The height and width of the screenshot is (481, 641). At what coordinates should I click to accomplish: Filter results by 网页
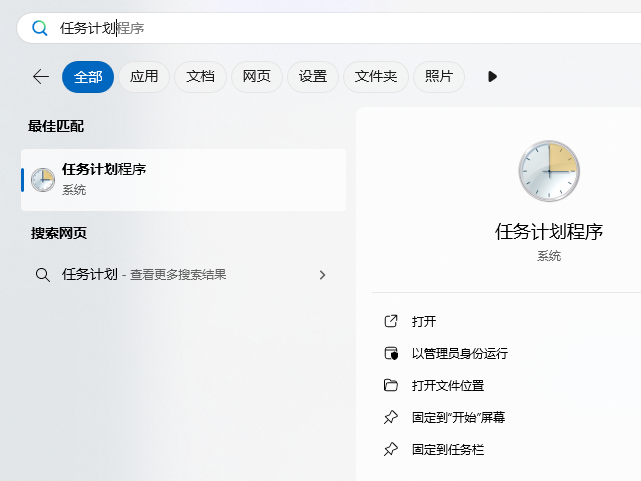tap(256, 77)
